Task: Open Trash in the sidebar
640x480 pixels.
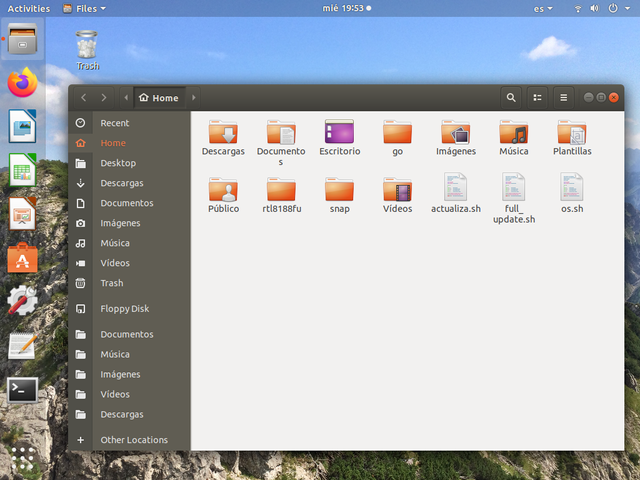Action: point(111,283)
